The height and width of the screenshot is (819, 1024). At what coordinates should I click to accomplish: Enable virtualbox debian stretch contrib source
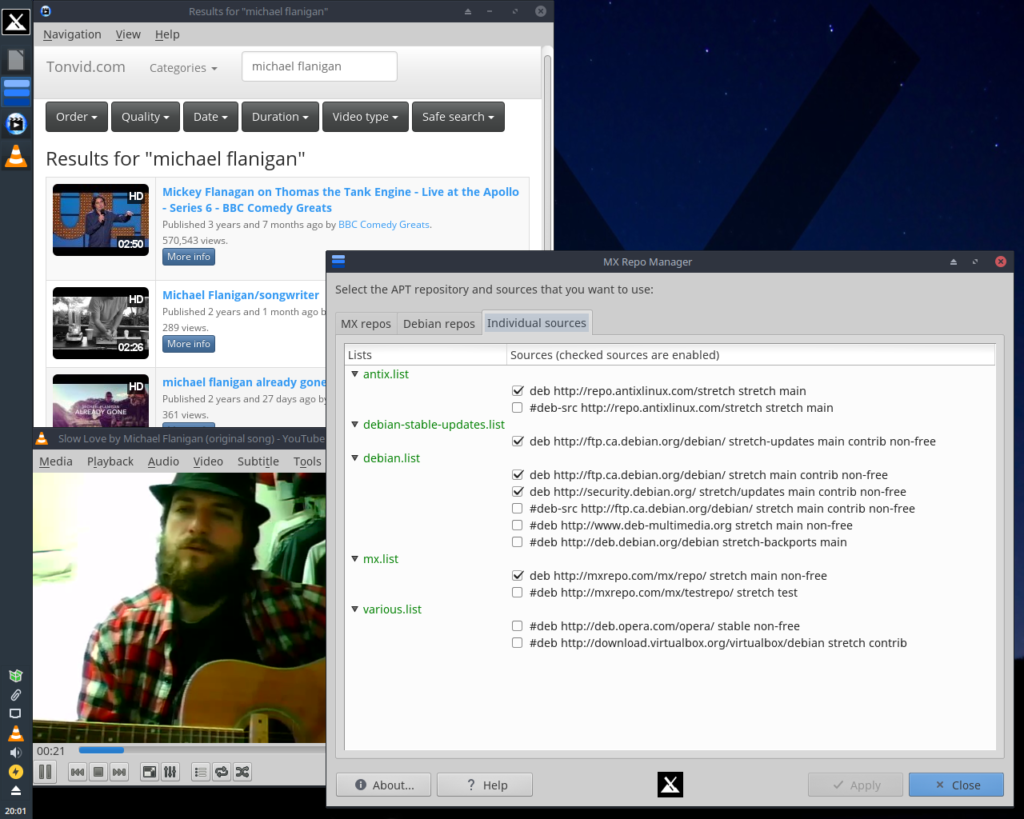[x=517, y=643]
